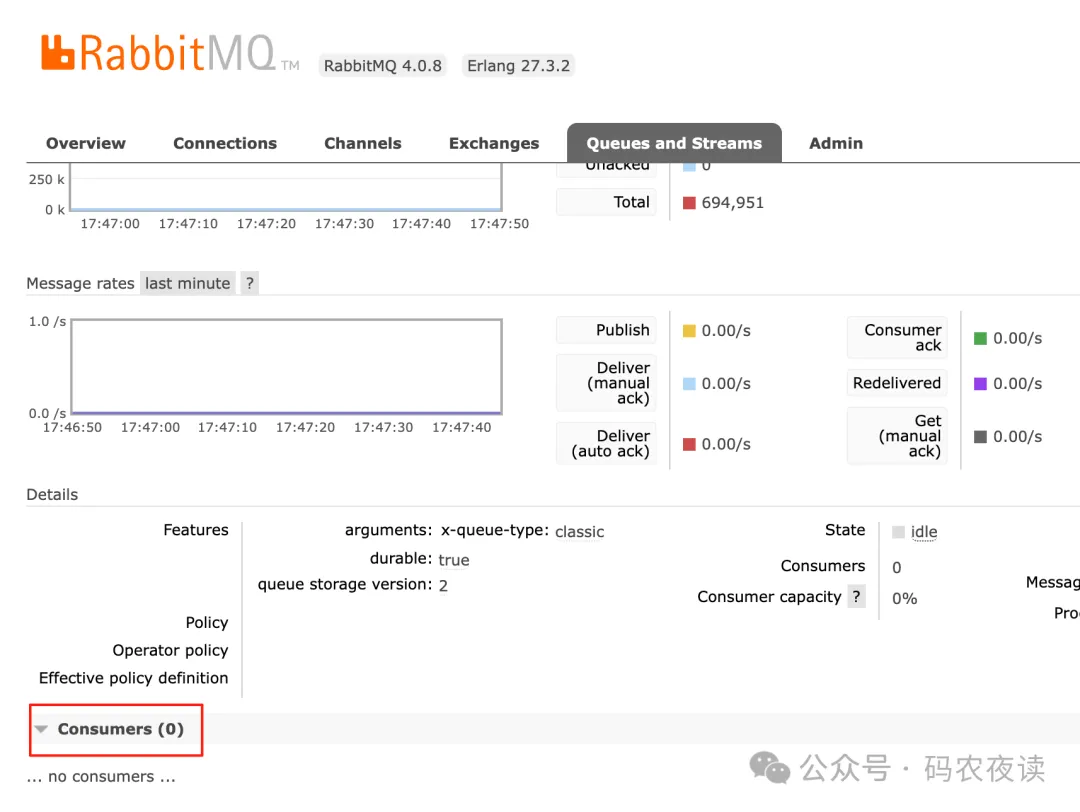Image resolution: width=1080 pixels, height=812 pixels.
Task: Click the durable 'true' value
Action: [453, 560]
